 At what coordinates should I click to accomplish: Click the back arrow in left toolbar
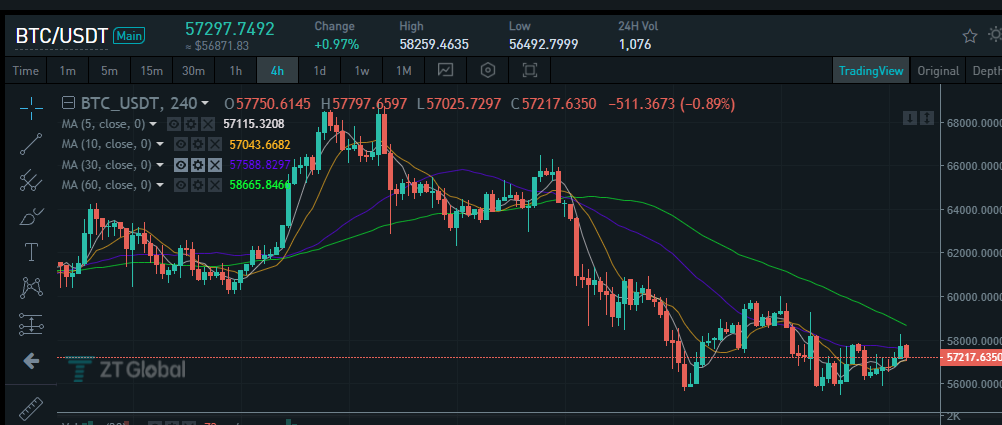pos(31,361)
